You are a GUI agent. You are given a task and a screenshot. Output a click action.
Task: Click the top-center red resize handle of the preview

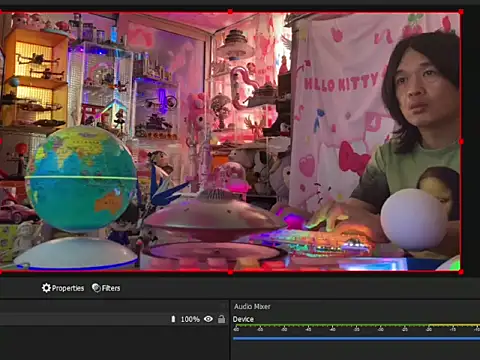(230, 12)
